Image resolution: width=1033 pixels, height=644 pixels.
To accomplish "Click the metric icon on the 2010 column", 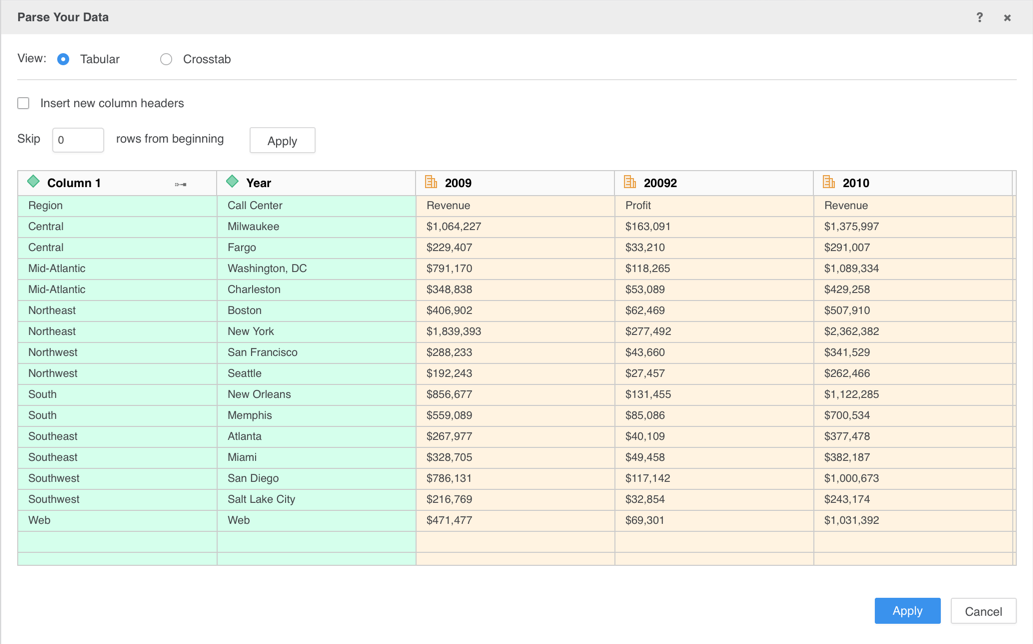I will (829, 182).
